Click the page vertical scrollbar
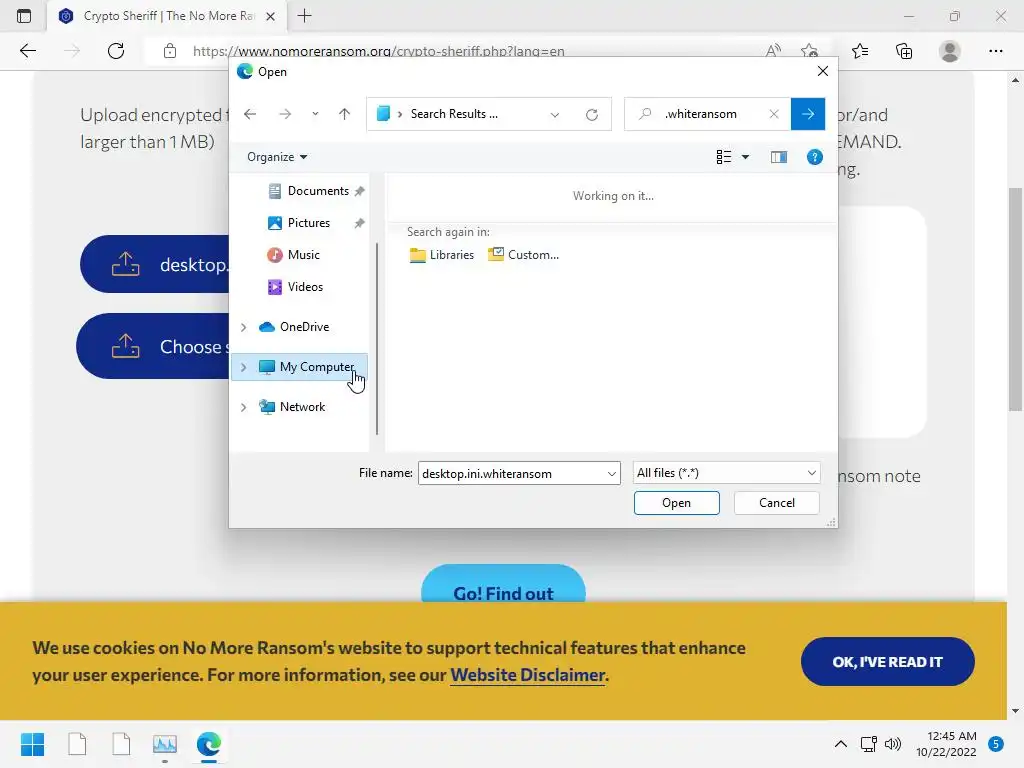 tap(1015, 299)
